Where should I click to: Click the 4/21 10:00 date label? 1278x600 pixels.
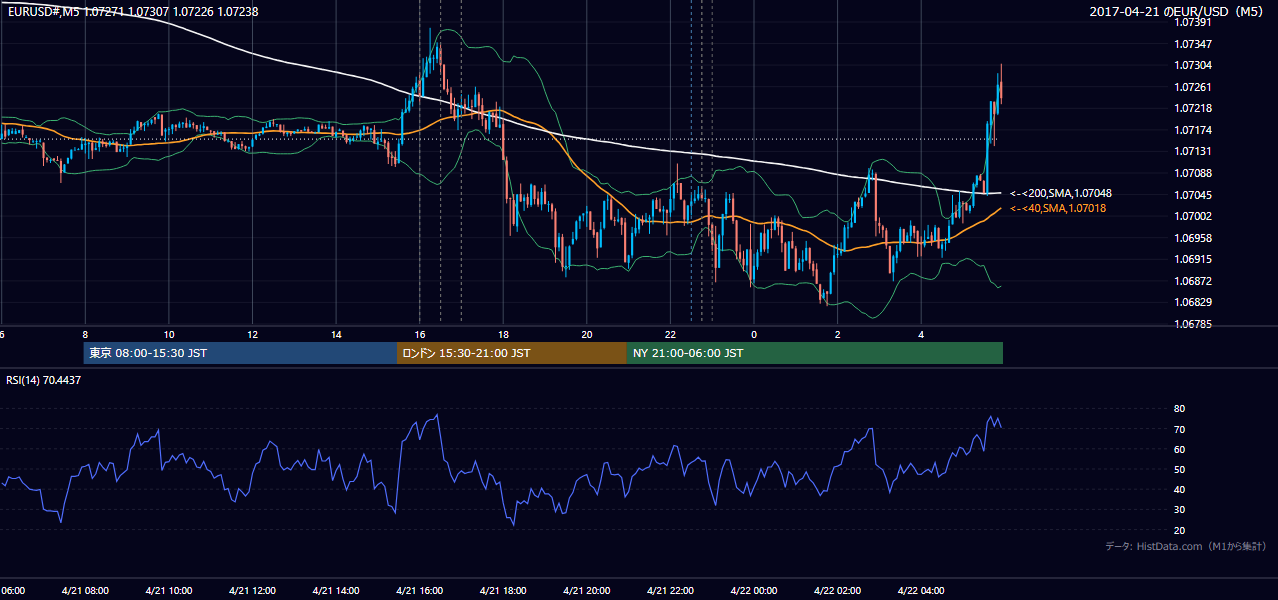point(169,590)
